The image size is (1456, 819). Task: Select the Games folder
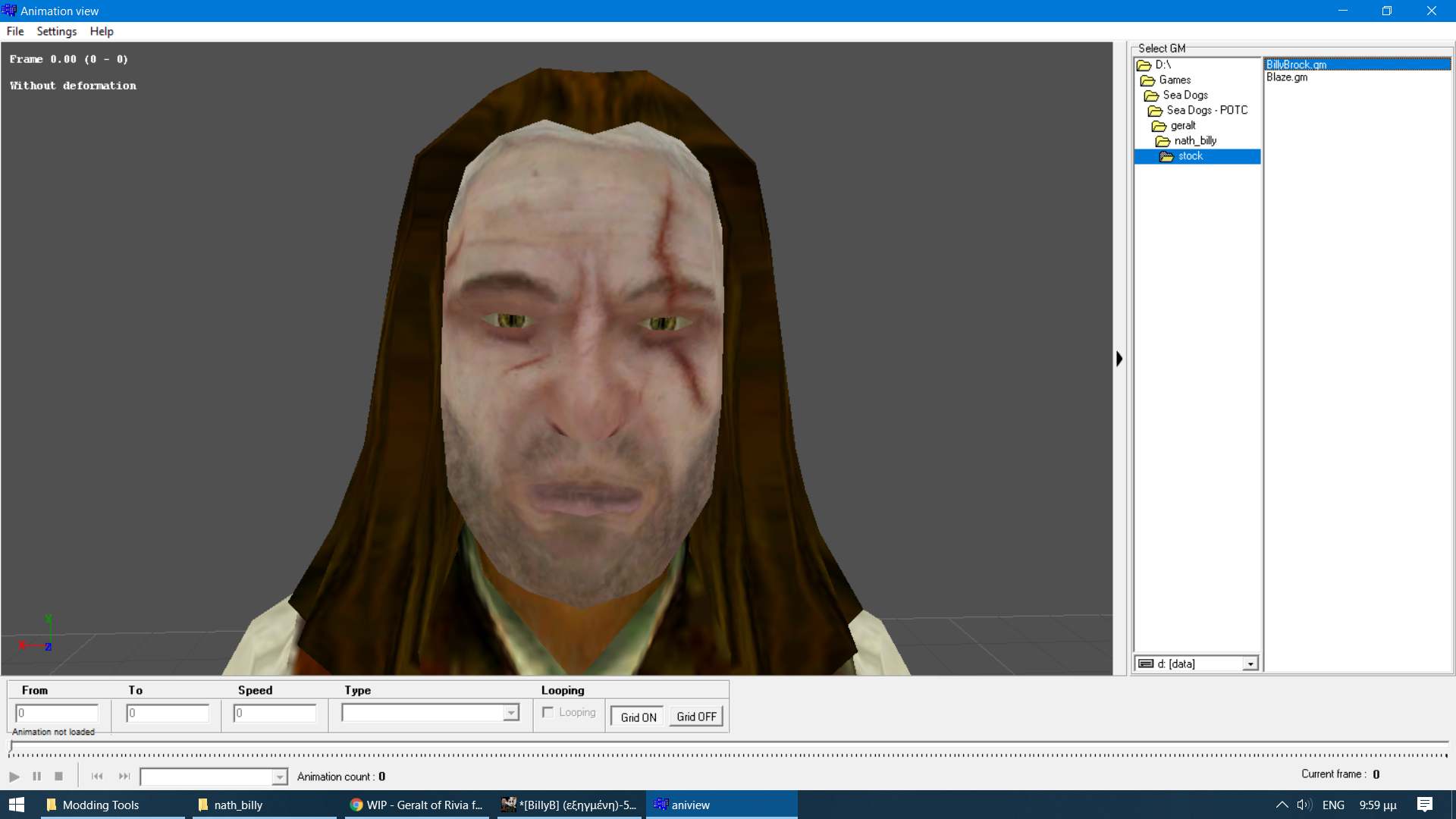[x=1174, y=80]
